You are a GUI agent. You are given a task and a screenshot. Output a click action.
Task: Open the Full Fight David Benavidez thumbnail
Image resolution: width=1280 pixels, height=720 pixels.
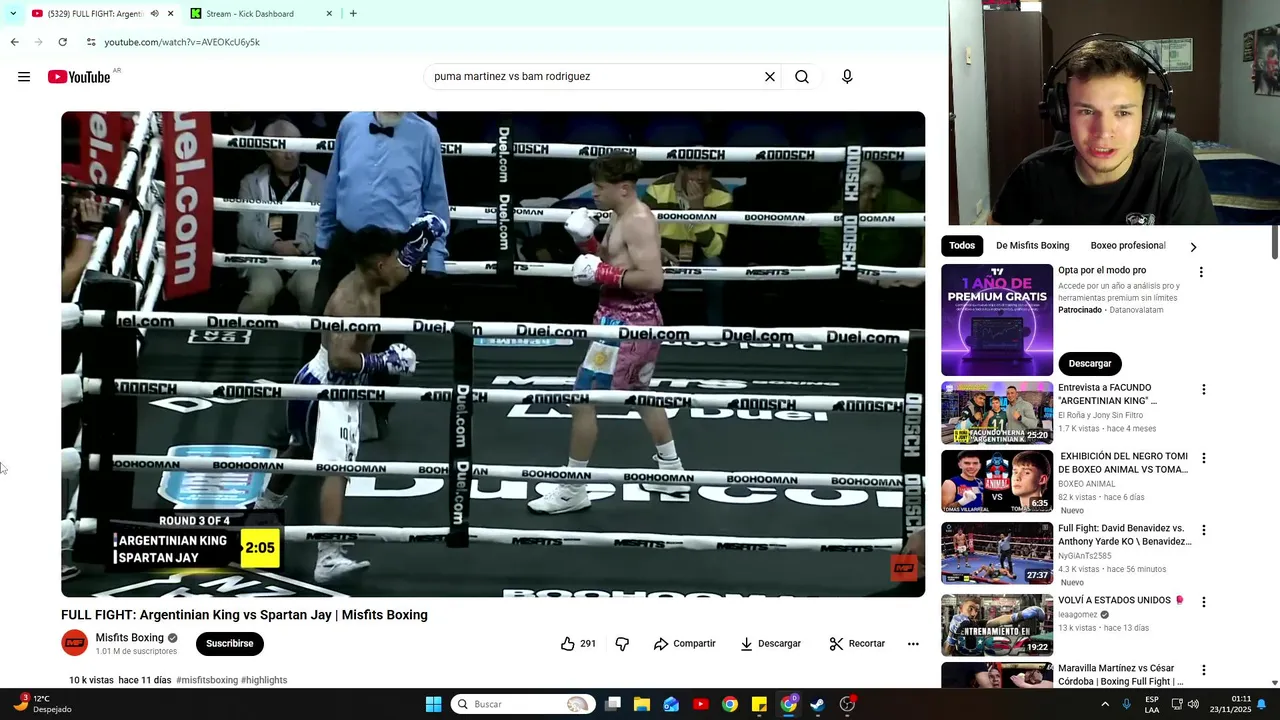997,553
